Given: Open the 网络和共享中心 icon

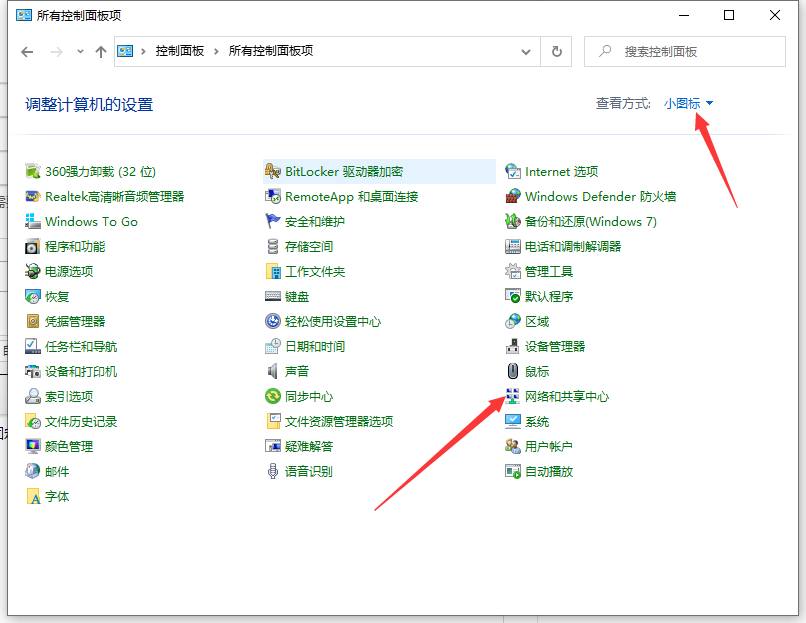Looking at the screenshot, I should [513, 397].
